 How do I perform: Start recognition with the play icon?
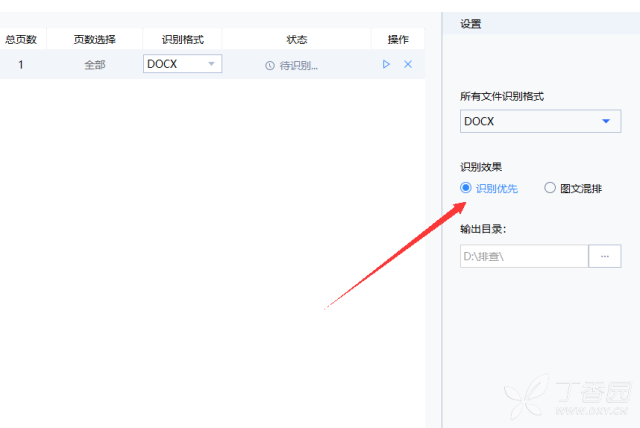pos(386,64)
